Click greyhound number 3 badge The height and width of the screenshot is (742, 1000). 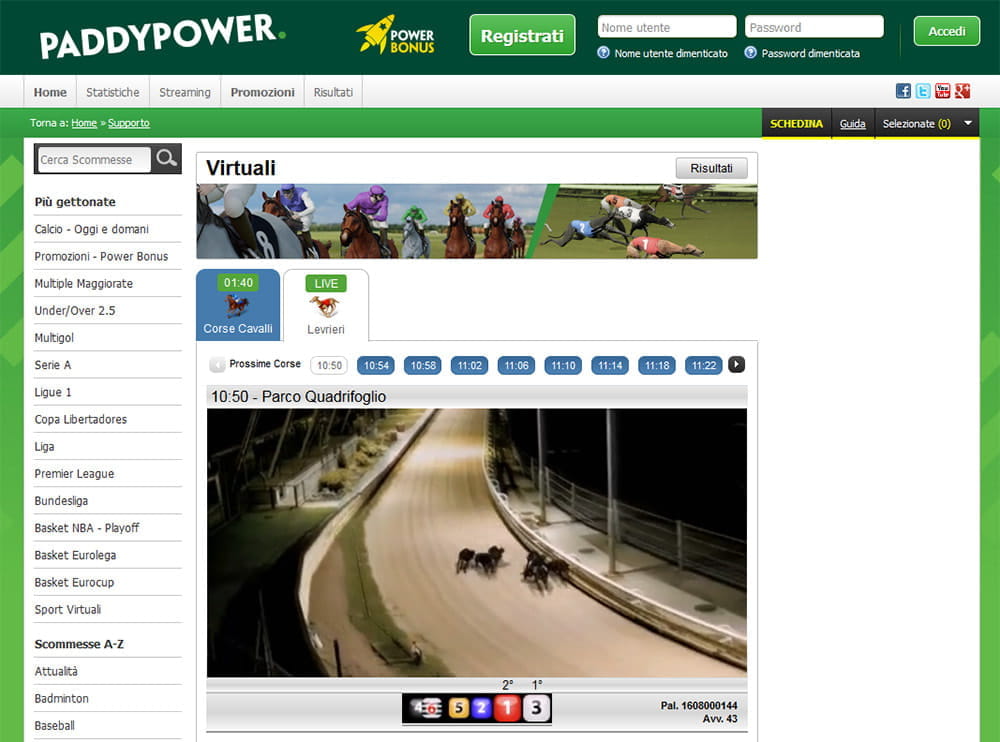coord(536,708)
